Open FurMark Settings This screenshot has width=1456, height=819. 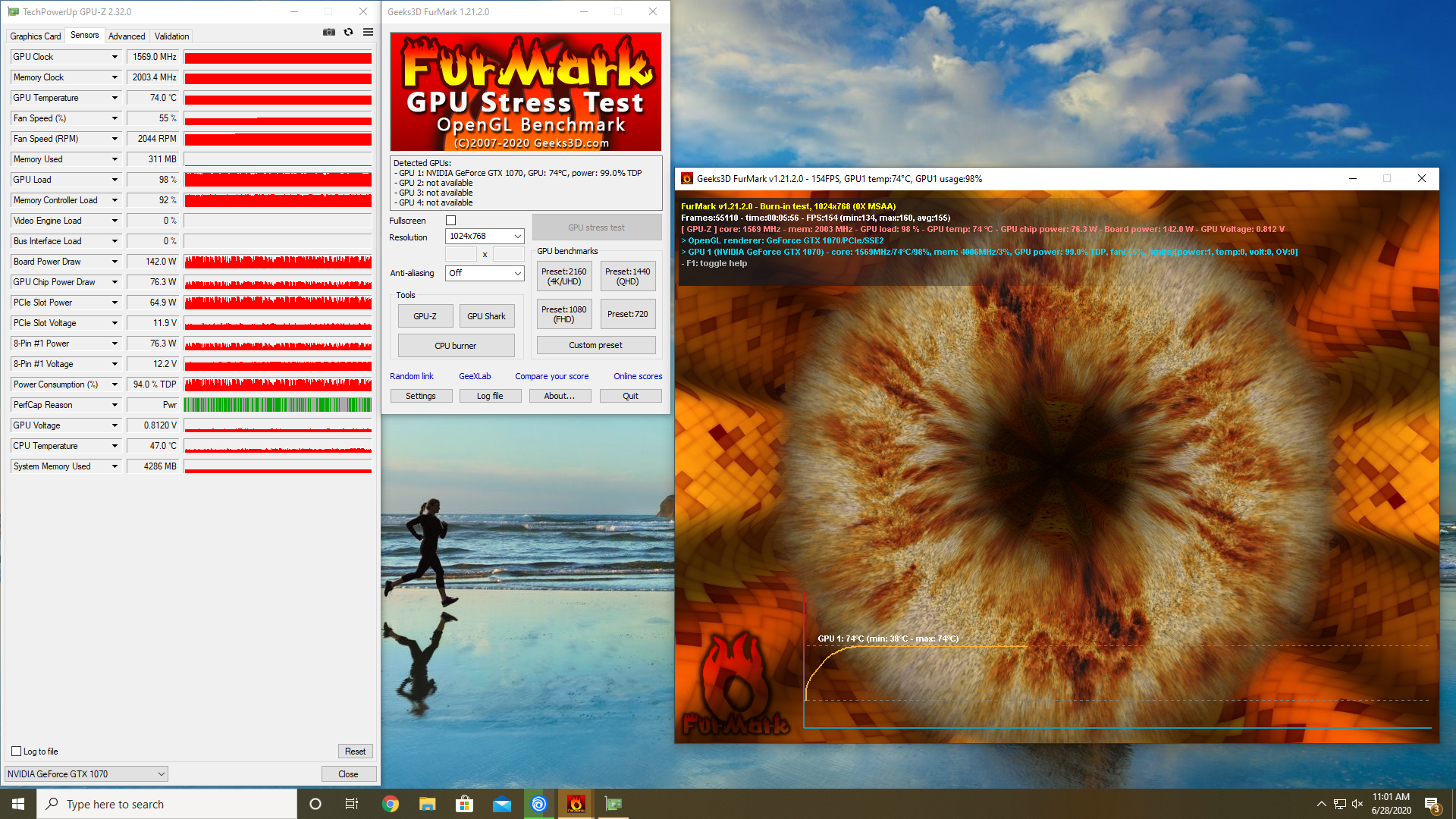(x=421, y=396)
